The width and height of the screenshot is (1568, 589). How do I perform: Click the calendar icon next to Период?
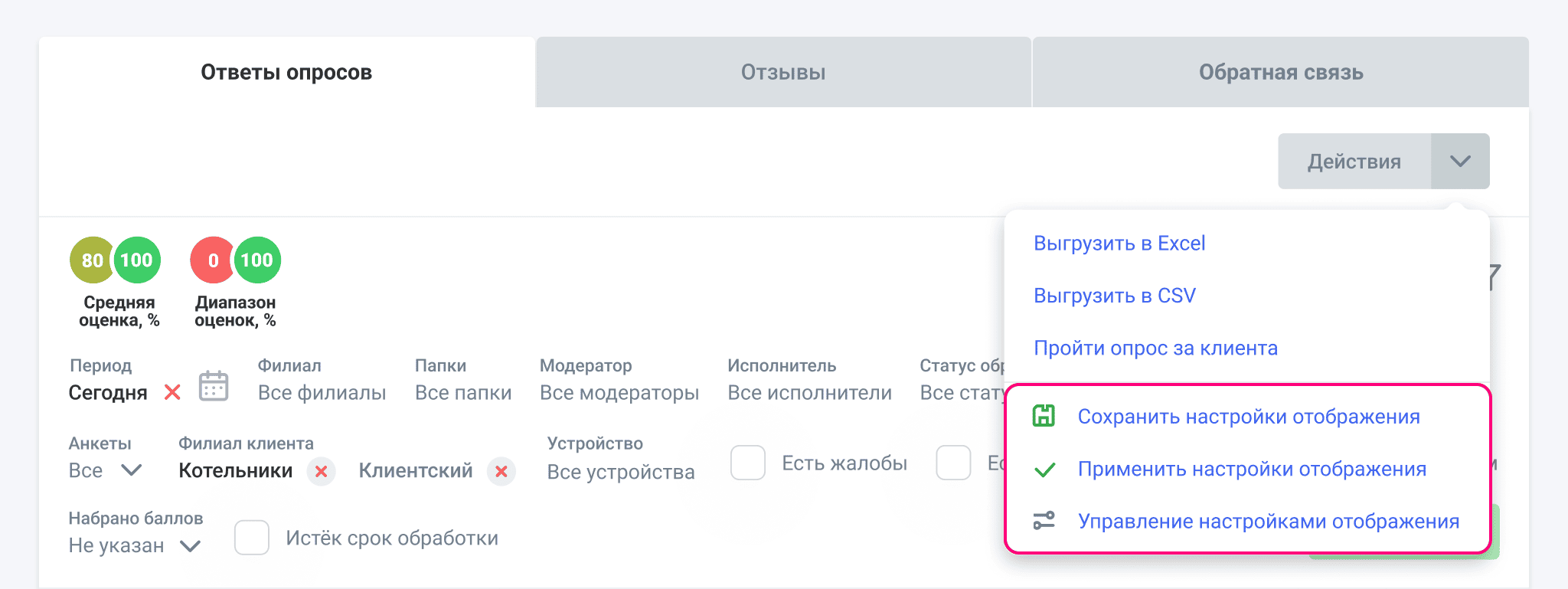[214, 386]
